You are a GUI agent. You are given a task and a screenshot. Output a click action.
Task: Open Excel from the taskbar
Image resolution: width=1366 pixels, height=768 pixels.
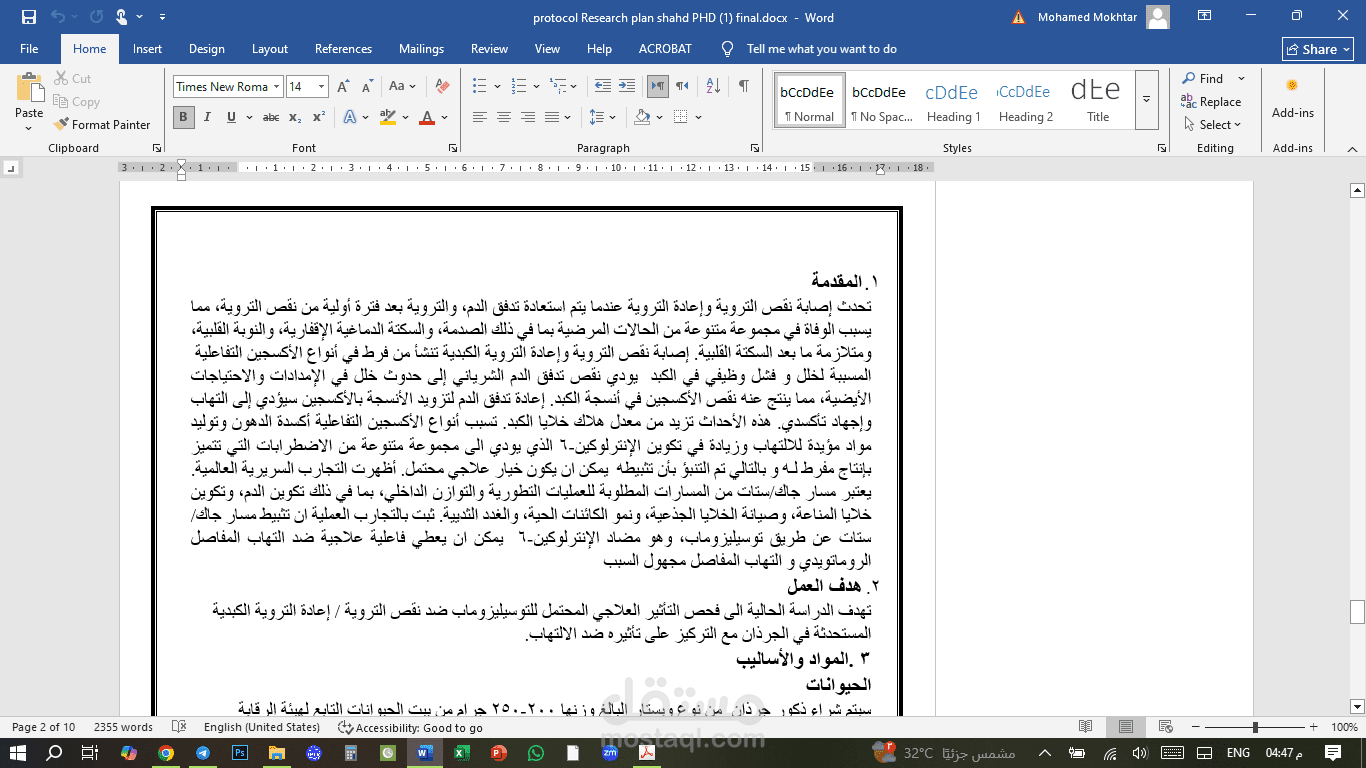(x=462, y=752)
